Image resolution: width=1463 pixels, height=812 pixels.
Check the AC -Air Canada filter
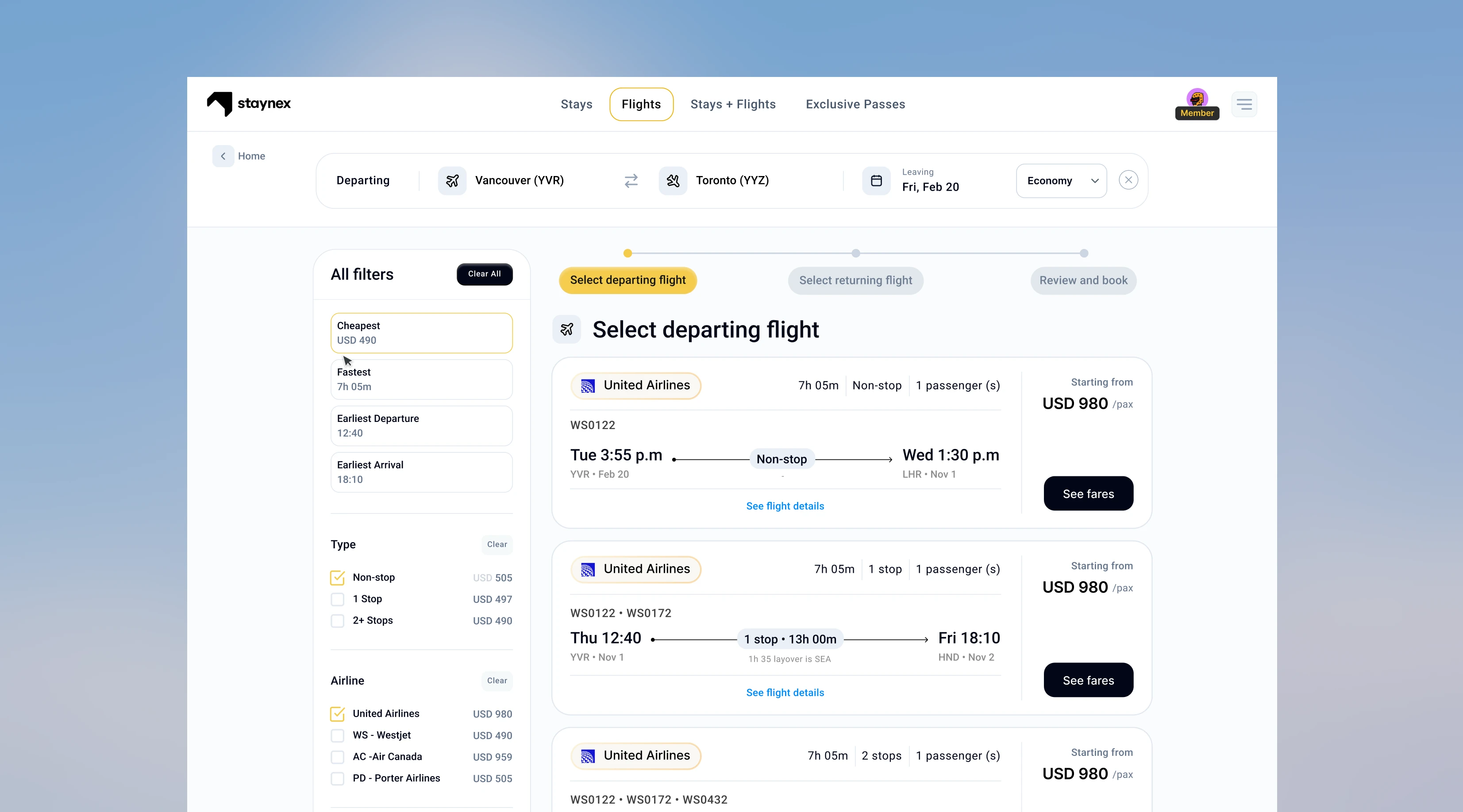click(337, 757)
